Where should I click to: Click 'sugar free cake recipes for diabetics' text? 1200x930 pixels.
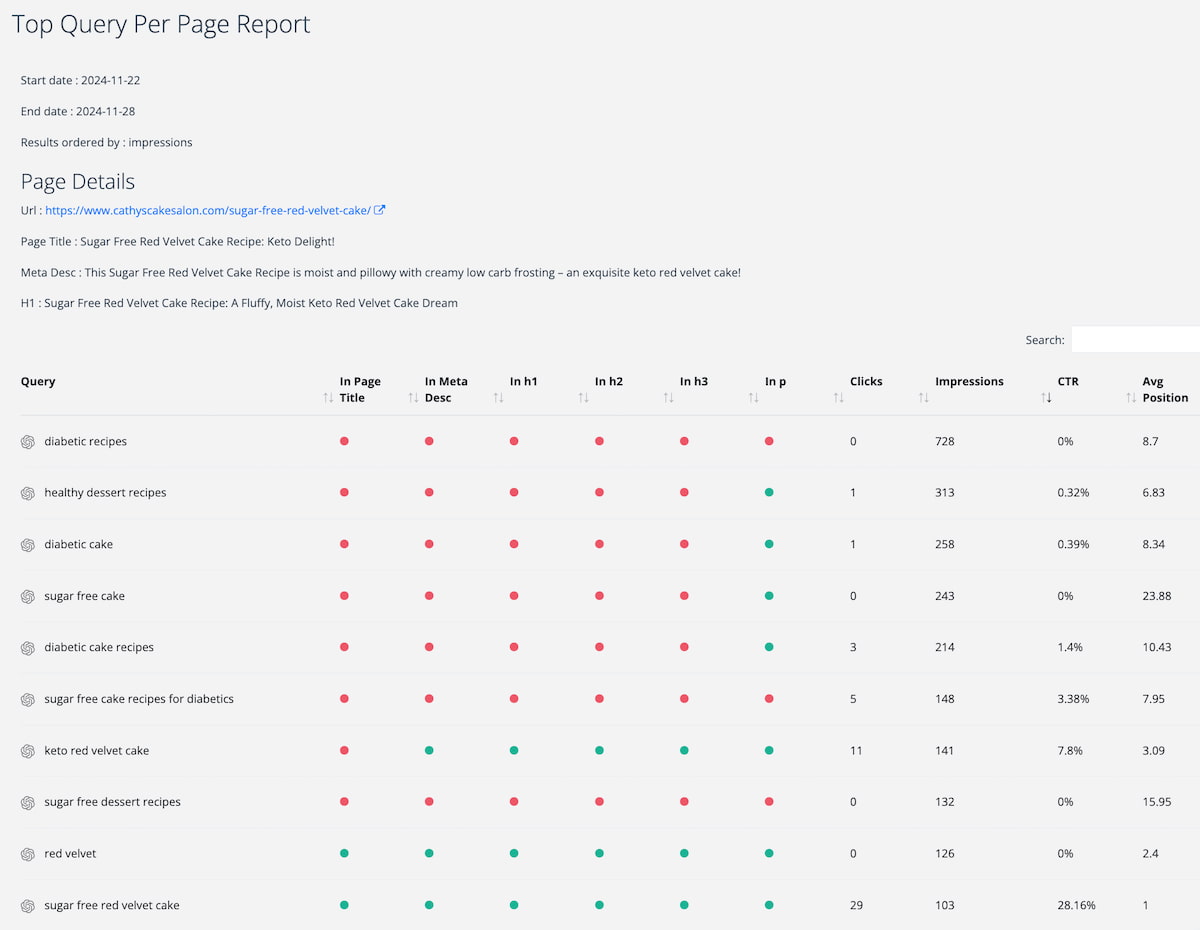pyautogui.click(x=139, y=700)
